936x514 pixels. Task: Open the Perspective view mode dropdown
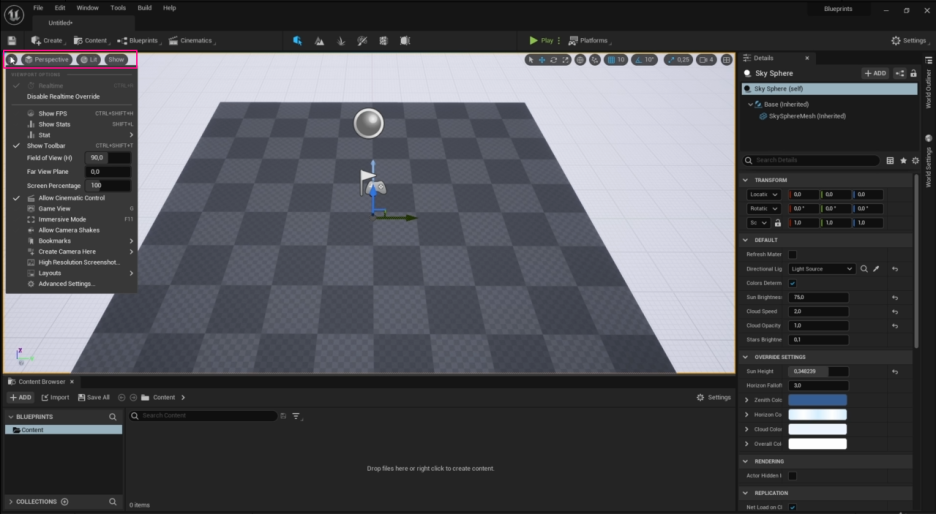coord(47,60)
